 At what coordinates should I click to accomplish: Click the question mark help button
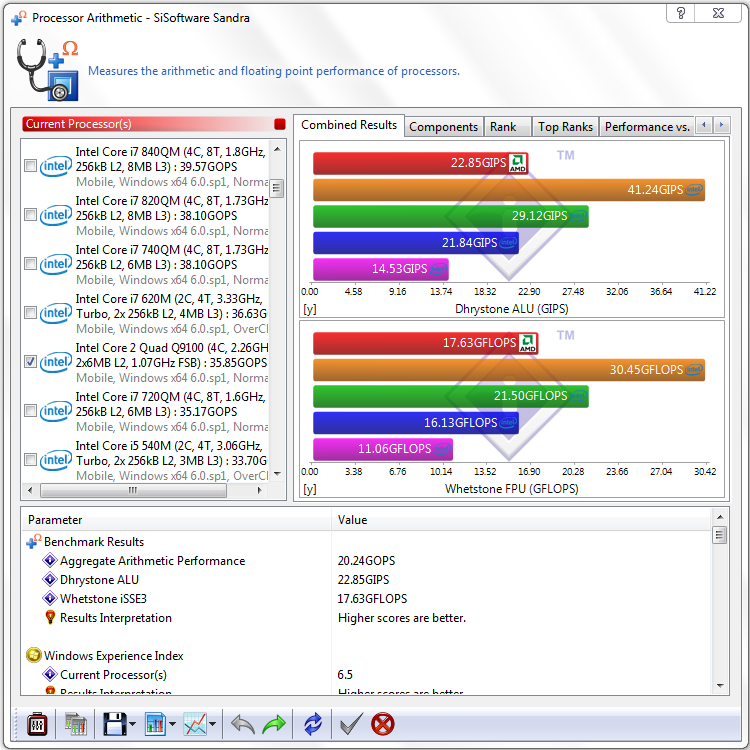click(681, 13)
